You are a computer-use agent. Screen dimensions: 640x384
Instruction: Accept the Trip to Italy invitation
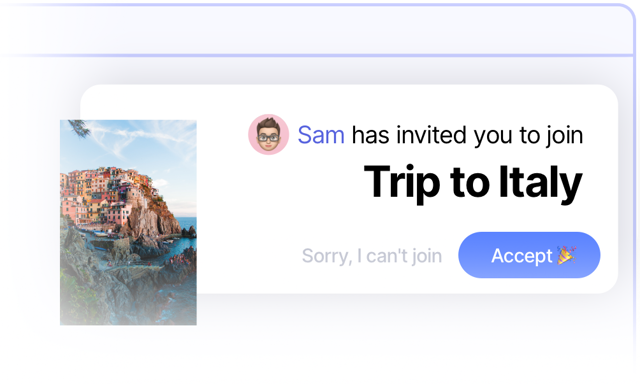click(x=529, y=255)
